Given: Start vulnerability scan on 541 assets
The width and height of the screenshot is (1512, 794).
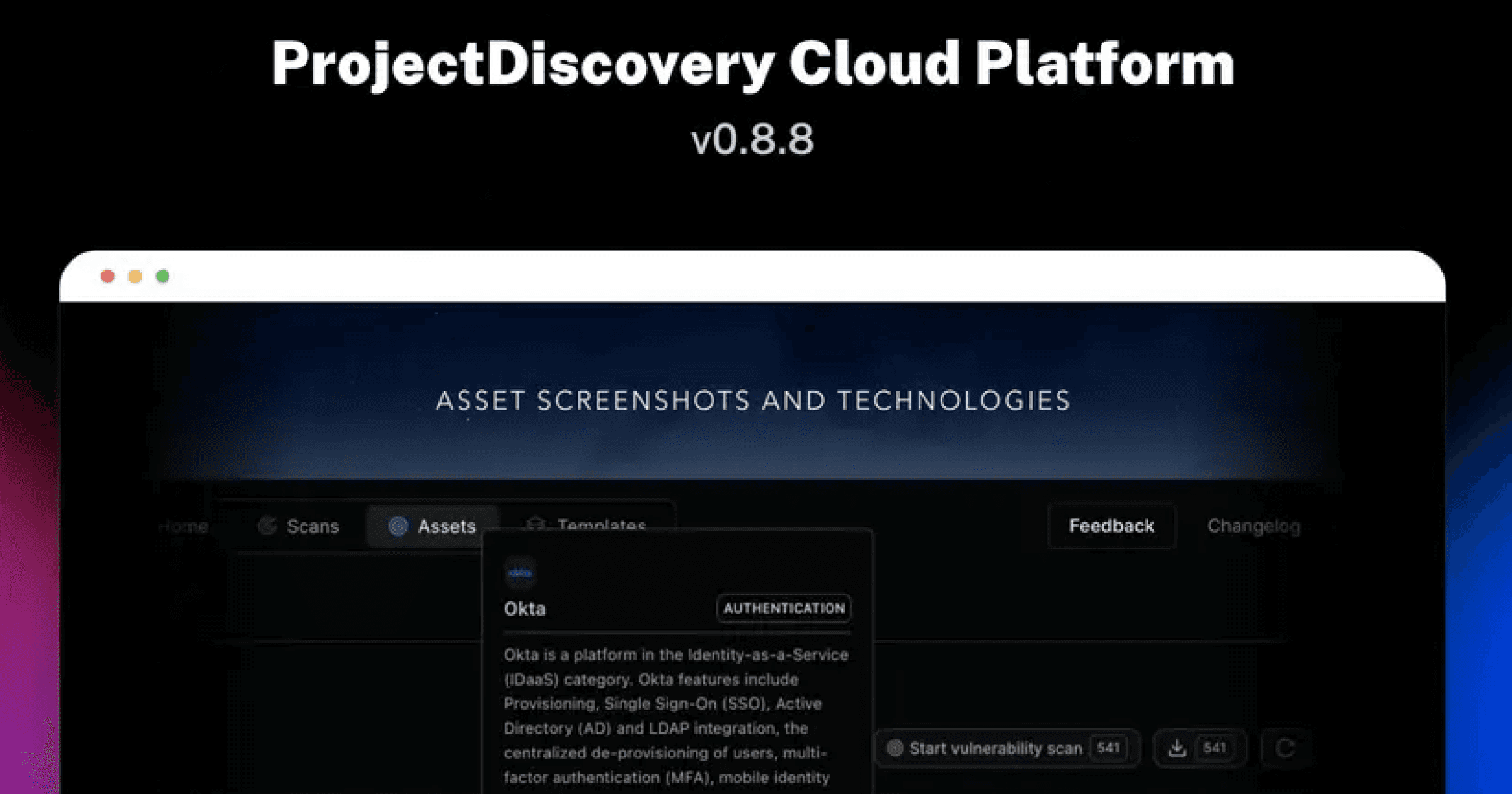Looking at the screenshot, I should pyautogui.click(x=1007, y=748).
